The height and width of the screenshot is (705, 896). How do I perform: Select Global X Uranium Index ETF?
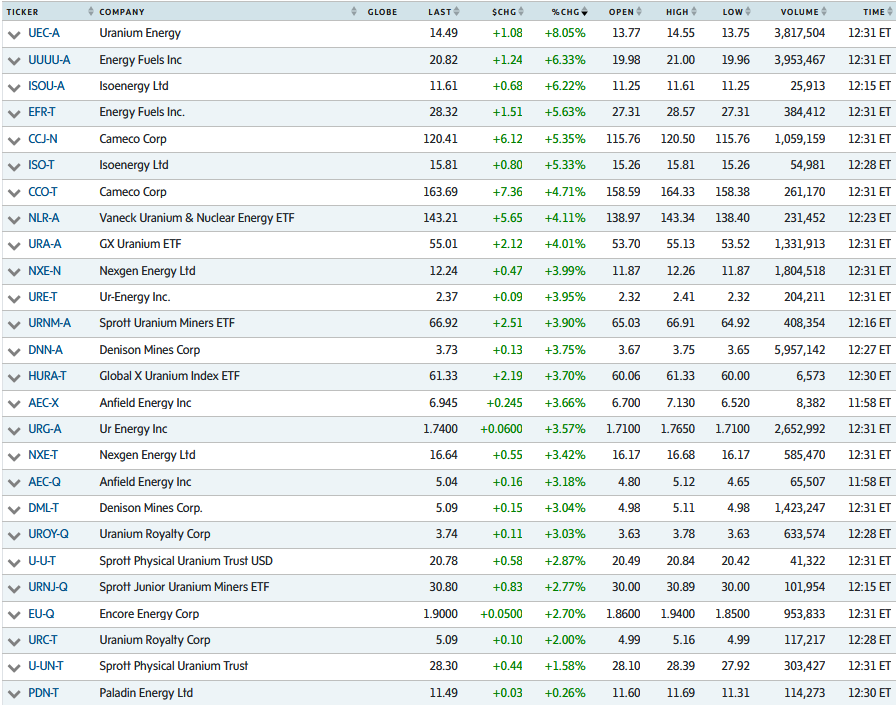pyautogui.click(x=170, y=376)
